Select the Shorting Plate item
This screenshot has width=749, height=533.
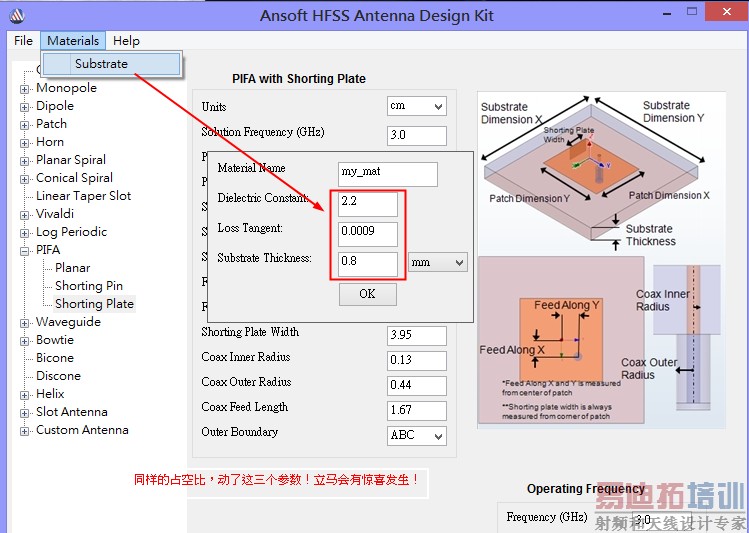click(94, 304)
